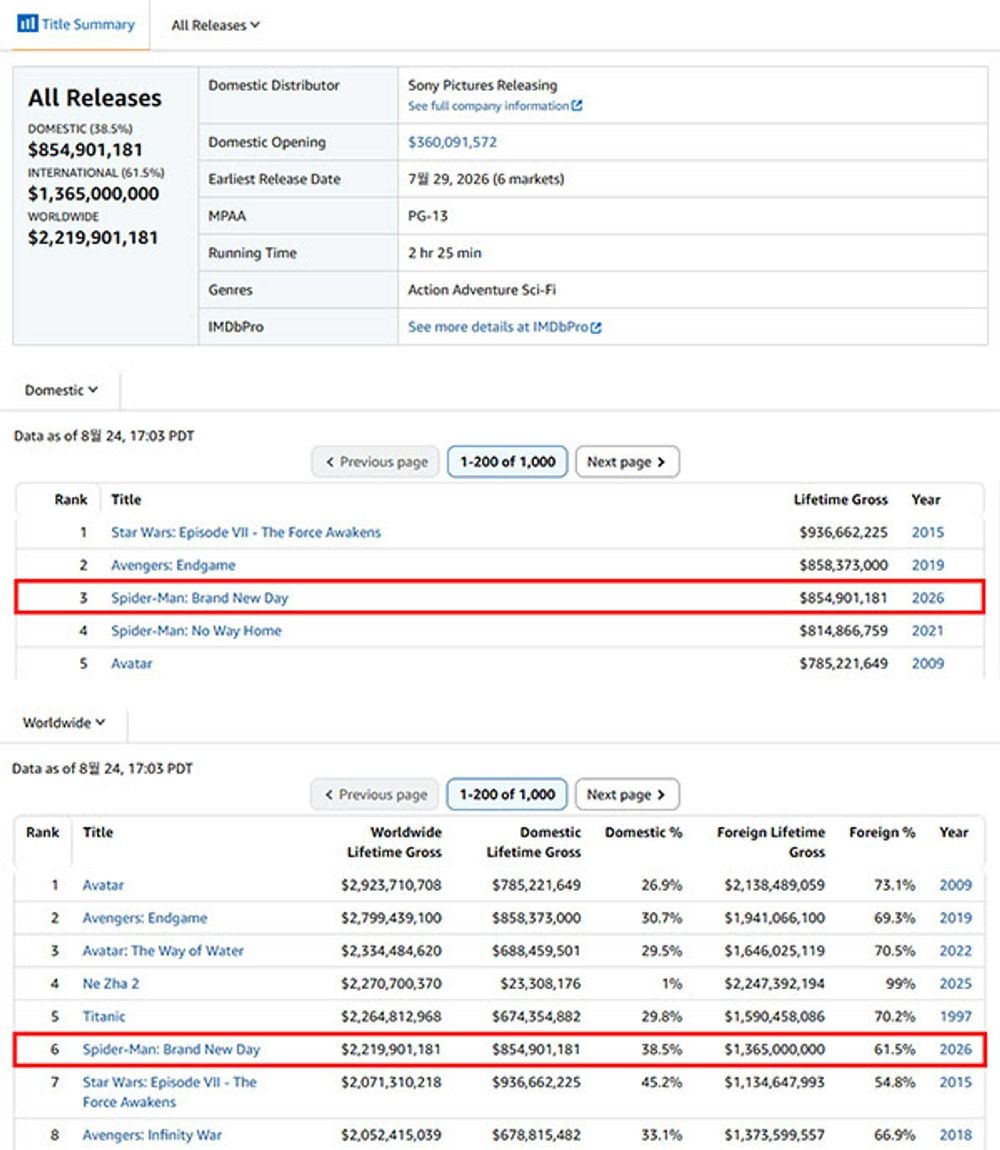Open See full company information link
The width and height of the screenshot is (1000, 1150).
pos(488,106)
